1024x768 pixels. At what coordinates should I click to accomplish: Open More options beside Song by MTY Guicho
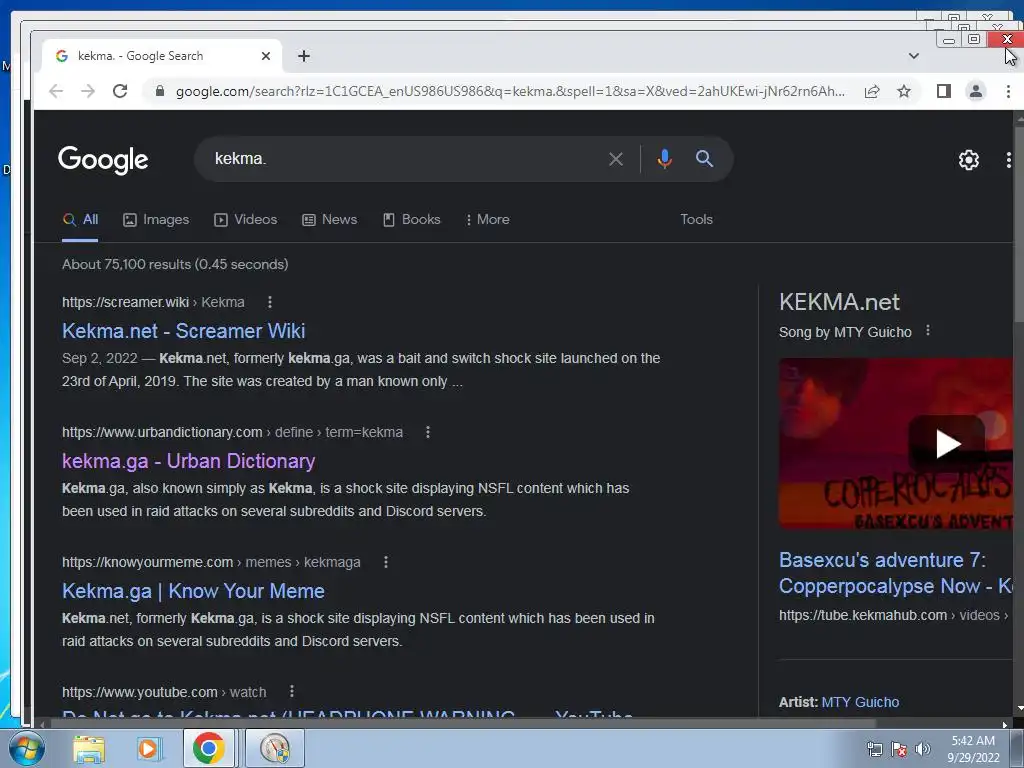(927, 331)
